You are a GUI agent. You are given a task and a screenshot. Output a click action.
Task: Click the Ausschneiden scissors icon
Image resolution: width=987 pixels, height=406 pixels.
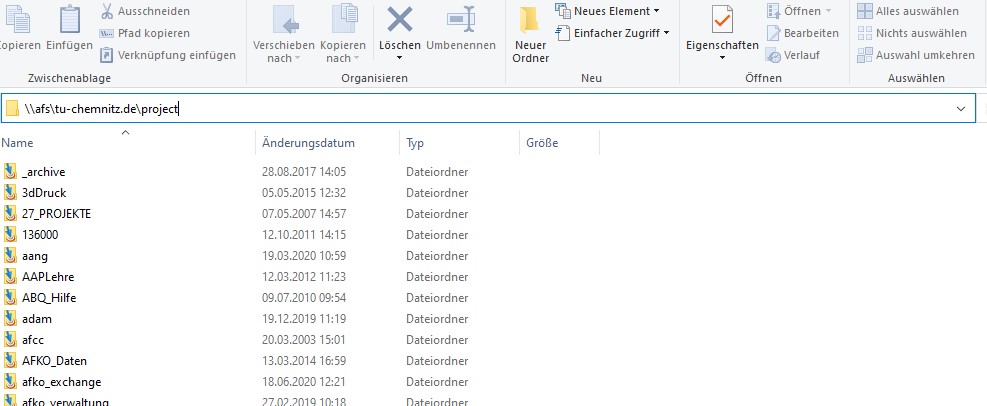pyautogui.click(x=107, y=11)
